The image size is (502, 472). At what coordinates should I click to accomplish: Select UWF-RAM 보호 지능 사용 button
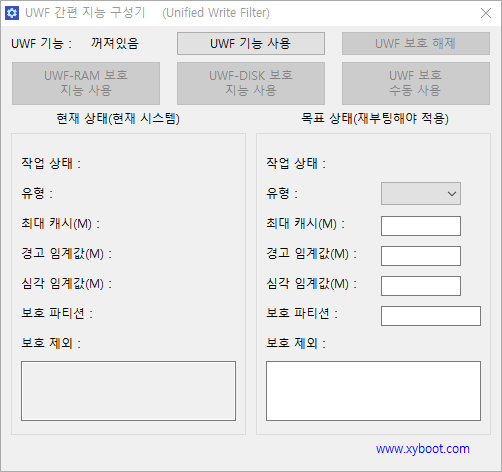[x=86, y=83]
